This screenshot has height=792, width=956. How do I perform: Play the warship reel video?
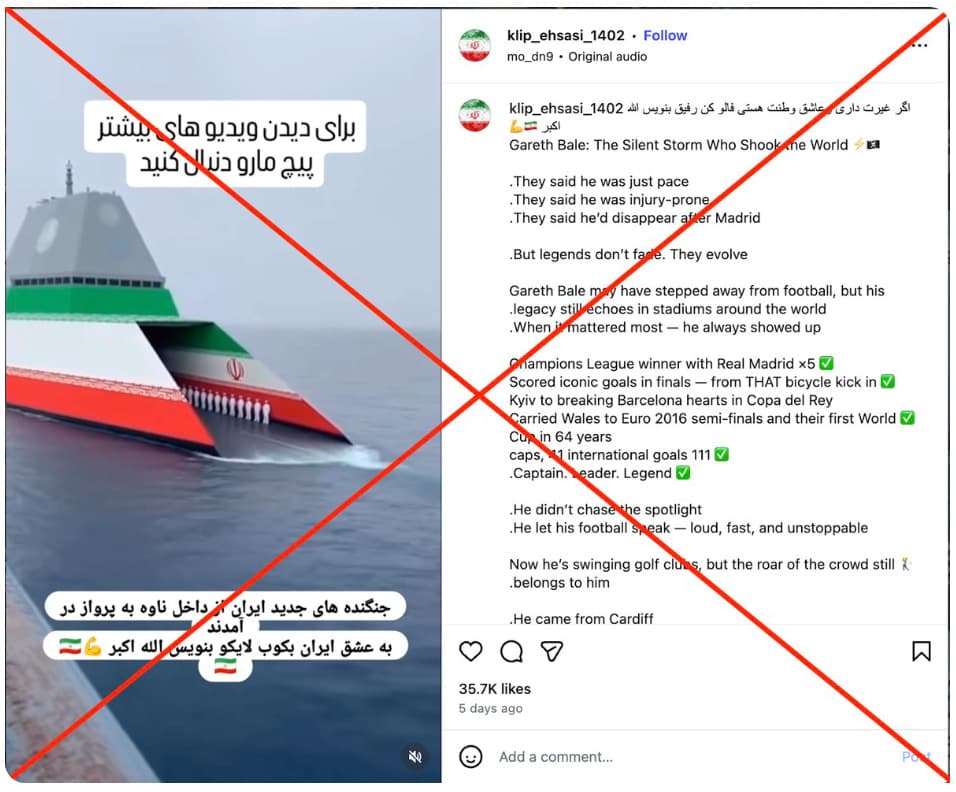pos(223,395)
